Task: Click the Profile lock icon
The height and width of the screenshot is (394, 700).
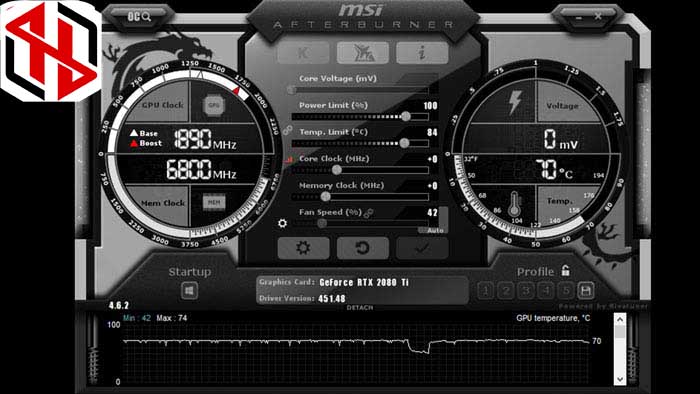Action: pos(565,270)
